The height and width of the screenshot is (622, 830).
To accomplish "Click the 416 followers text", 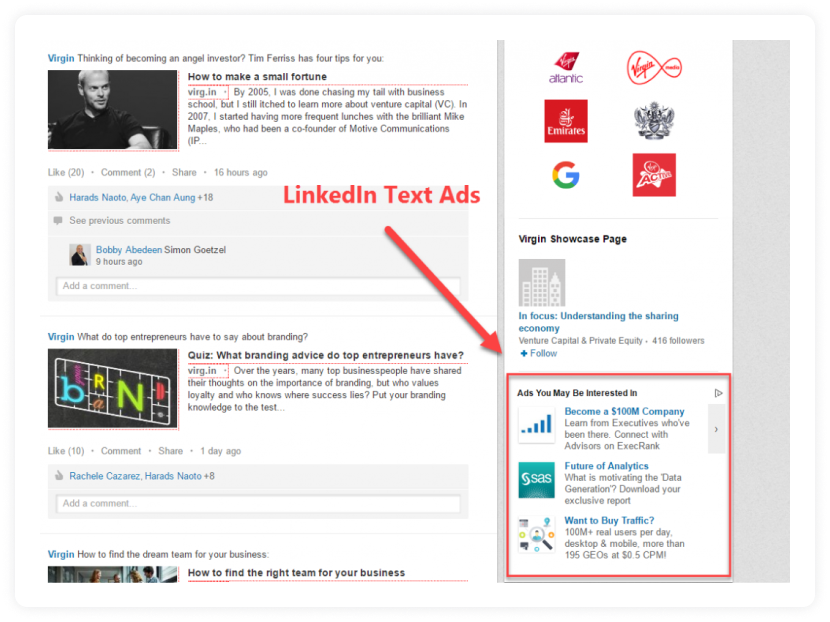I will (x=678, y=340).
